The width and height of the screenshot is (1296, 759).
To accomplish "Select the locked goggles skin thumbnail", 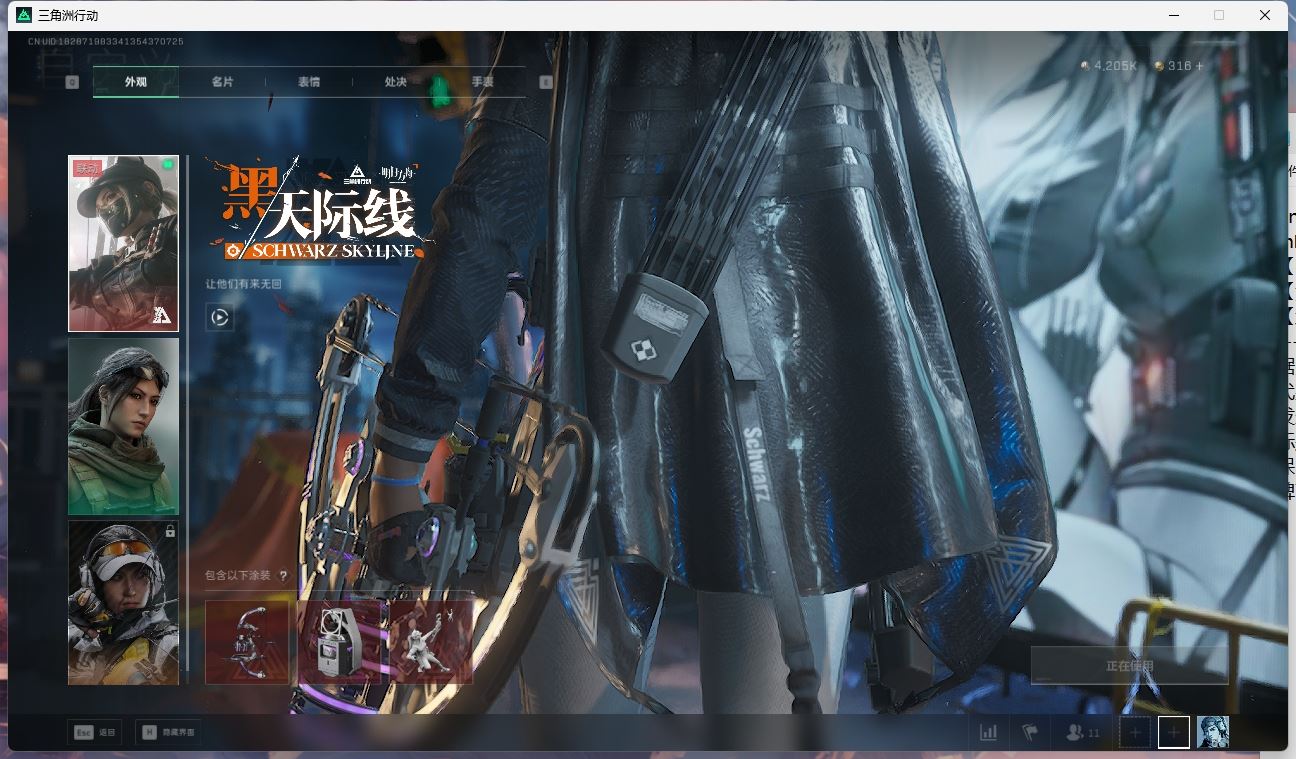I will (x=123, y=602).
